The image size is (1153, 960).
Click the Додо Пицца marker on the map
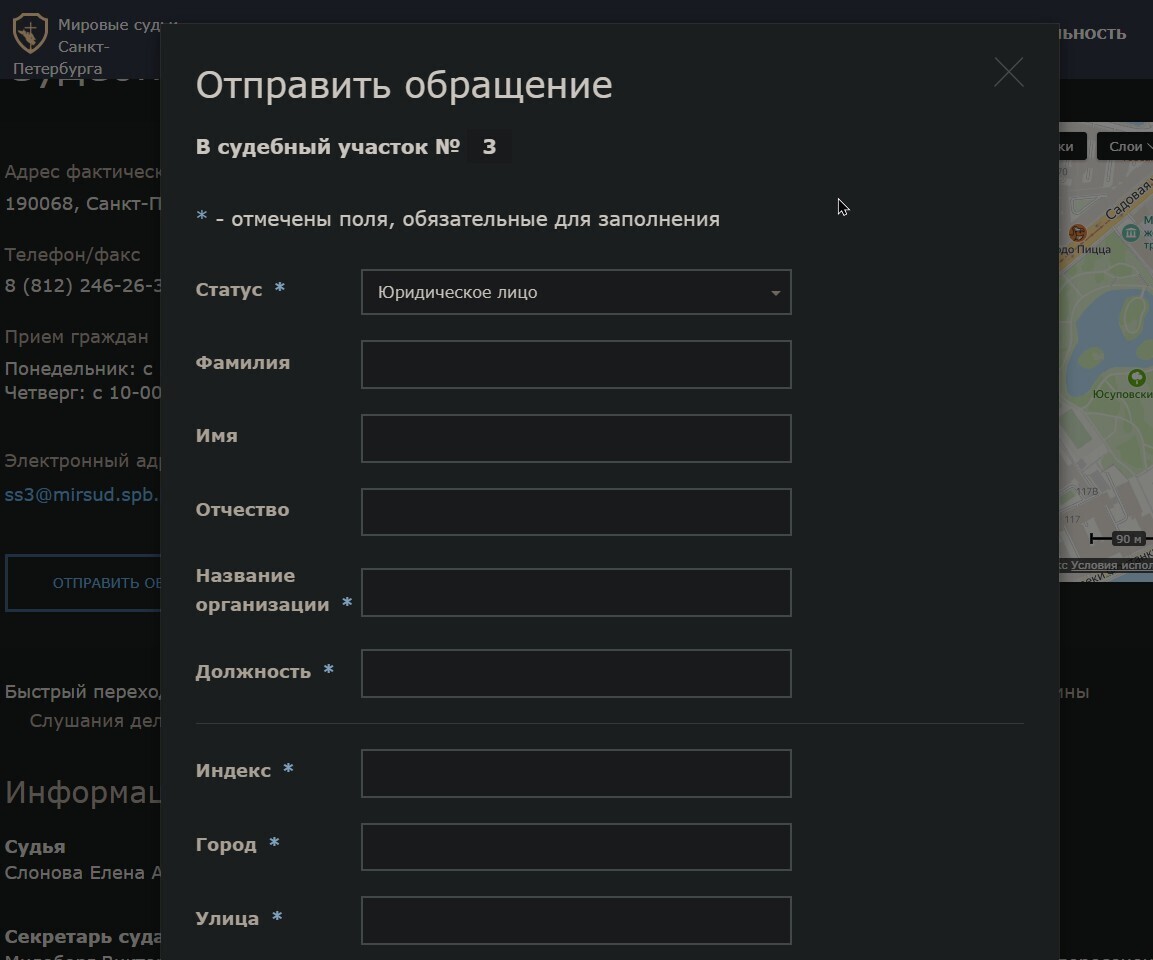1078,233
